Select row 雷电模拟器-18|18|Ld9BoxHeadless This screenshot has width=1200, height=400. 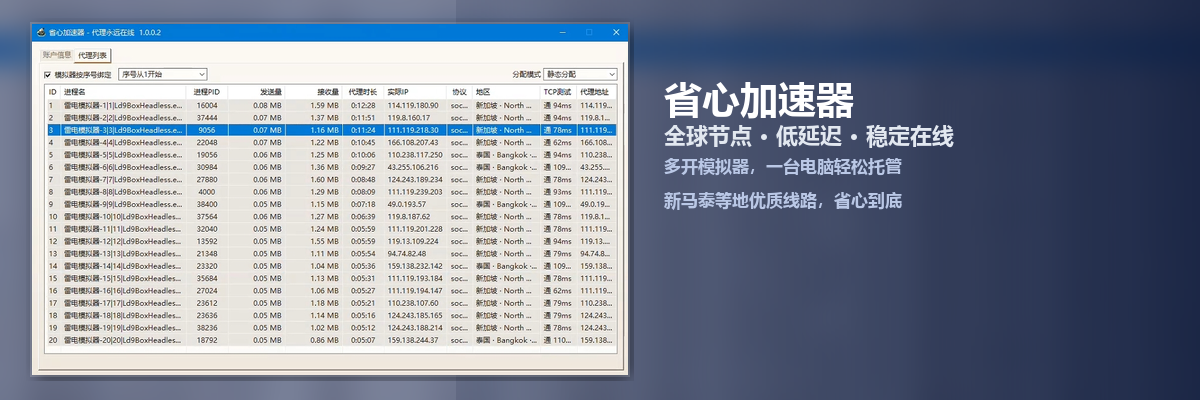point(331,315)
